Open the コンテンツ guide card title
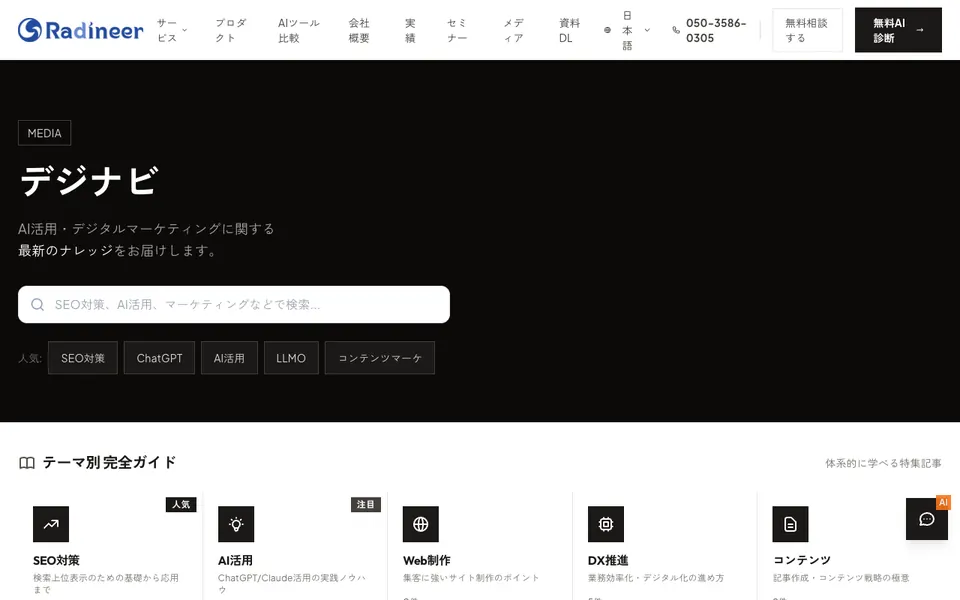The image size is (960, 600). pyautogui.click(x=802, y=560)
